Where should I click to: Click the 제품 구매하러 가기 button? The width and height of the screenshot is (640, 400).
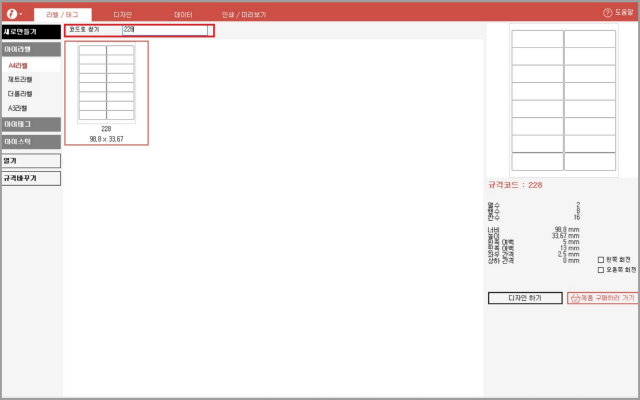tap(602, 298)
